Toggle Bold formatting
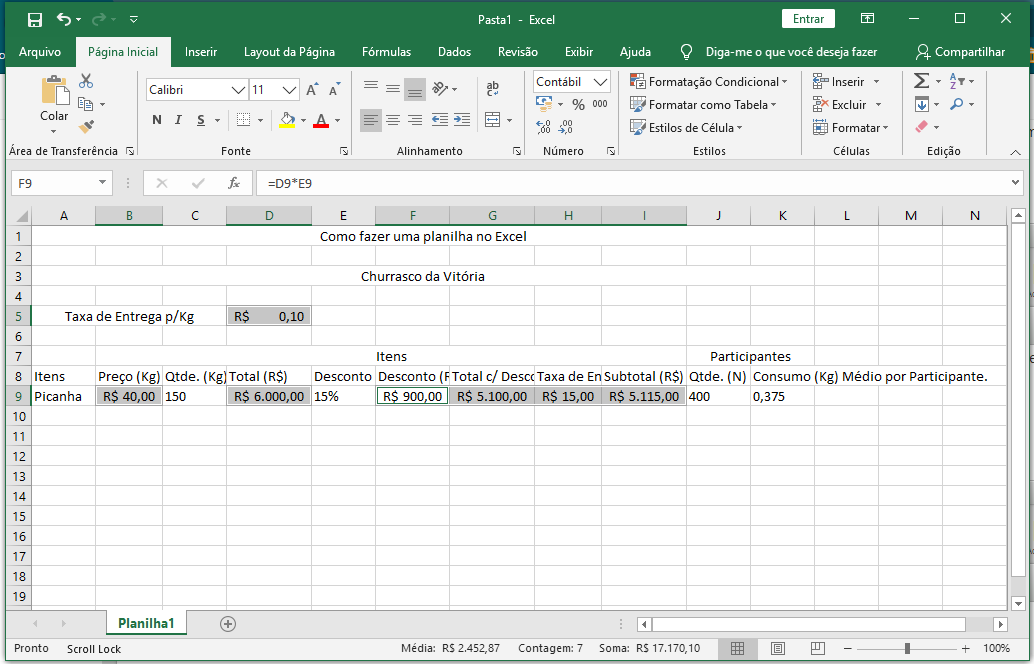 [x=157, y=120]
